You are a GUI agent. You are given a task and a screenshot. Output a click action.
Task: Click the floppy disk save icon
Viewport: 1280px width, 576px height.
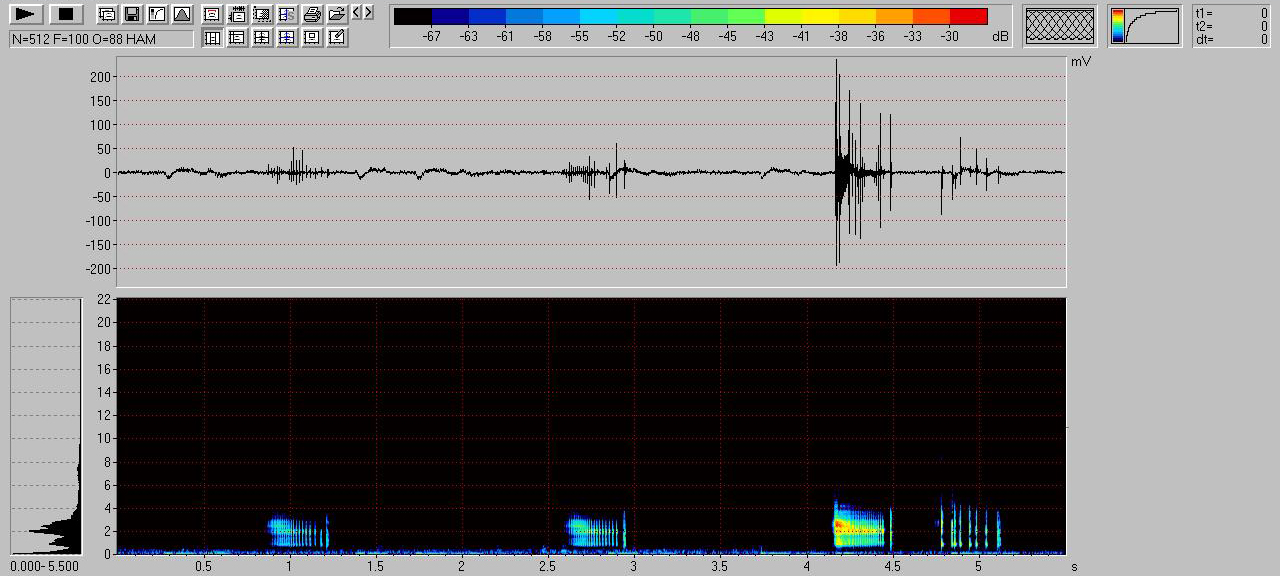(131, 14)
